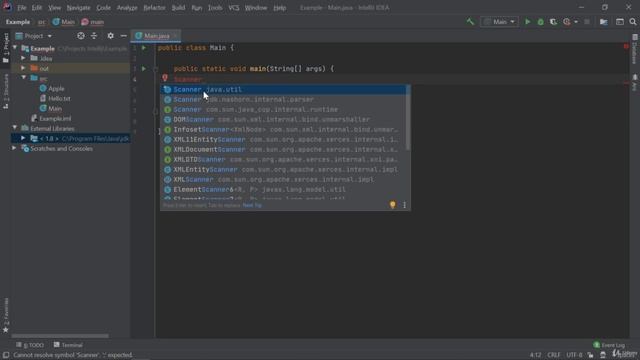The width and height of the screenshot is (640, 360).
Task: Toggle the Project tool window side tab
Action: tap(6, 48)
